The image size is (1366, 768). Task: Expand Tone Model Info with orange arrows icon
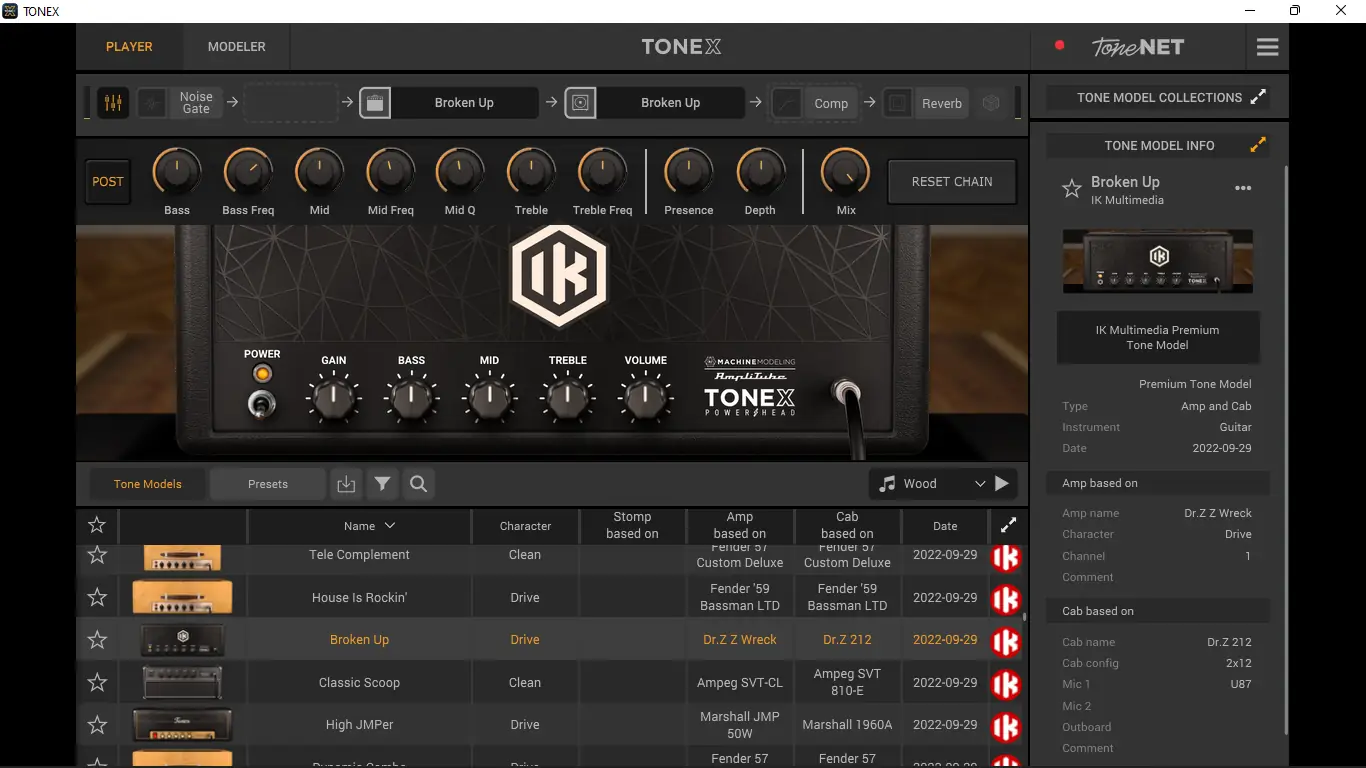pos(1259,145)
